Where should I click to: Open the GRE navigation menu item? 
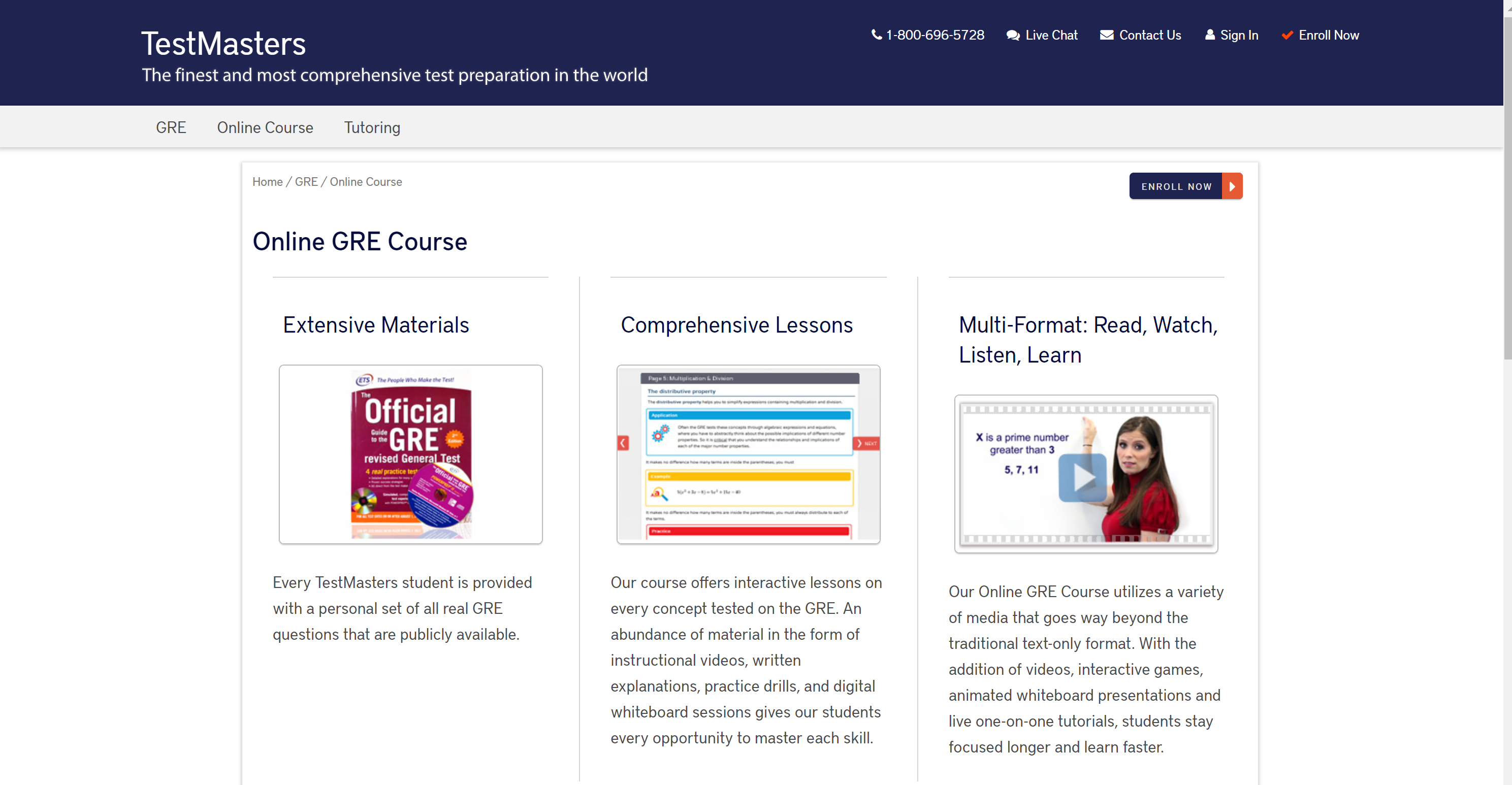click(171, 127)
